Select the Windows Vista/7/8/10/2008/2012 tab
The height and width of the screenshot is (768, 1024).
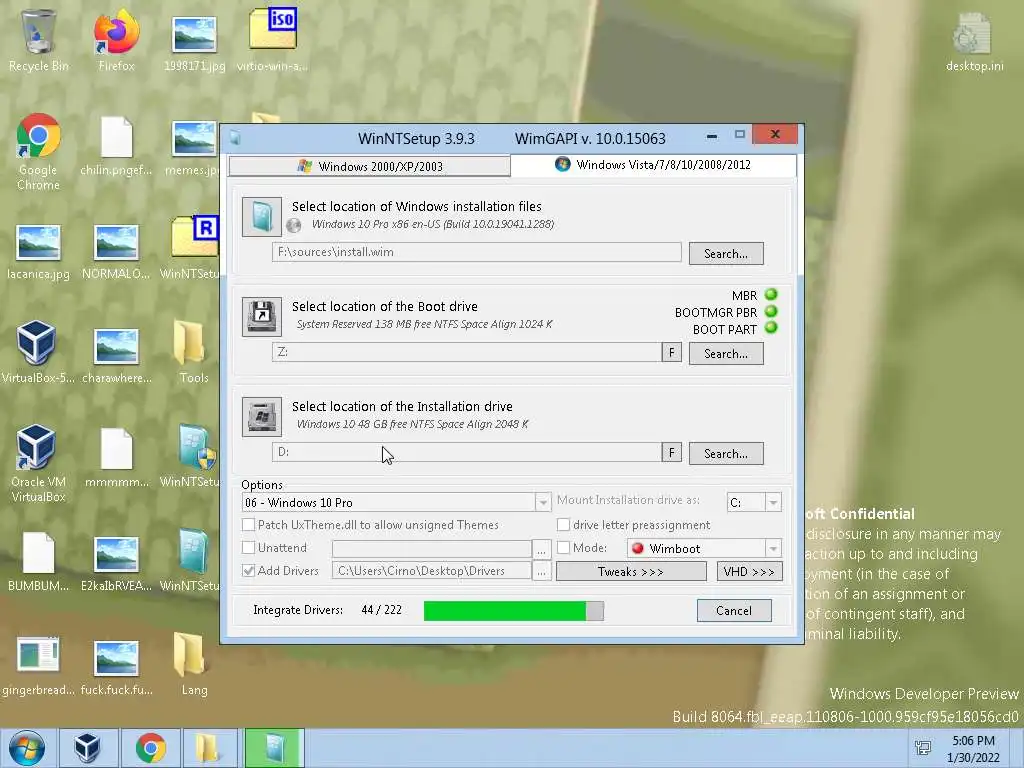pos(653,165)
